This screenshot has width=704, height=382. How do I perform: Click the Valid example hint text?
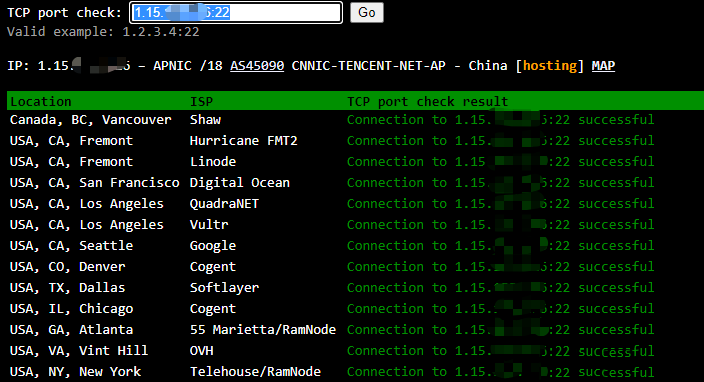[103, 32]
